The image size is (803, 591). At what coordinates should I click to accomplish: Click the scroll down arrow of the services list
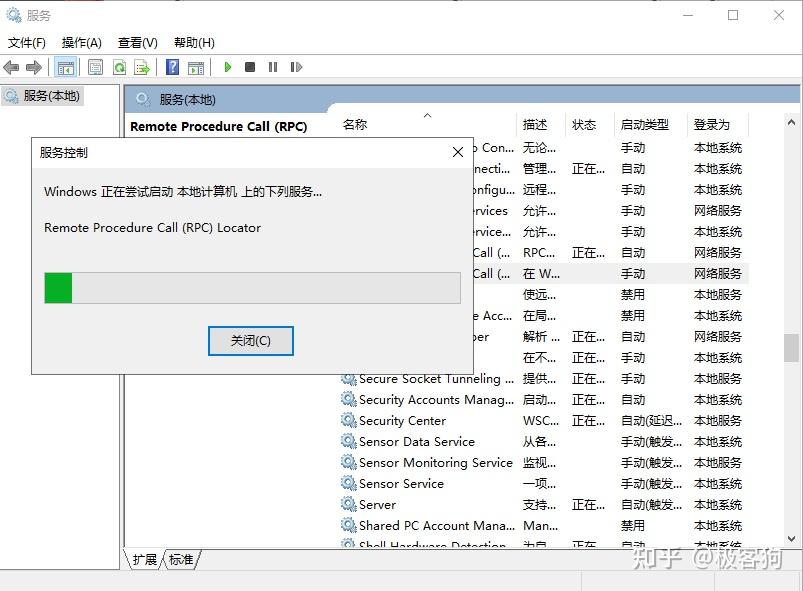tap(791, 538)
